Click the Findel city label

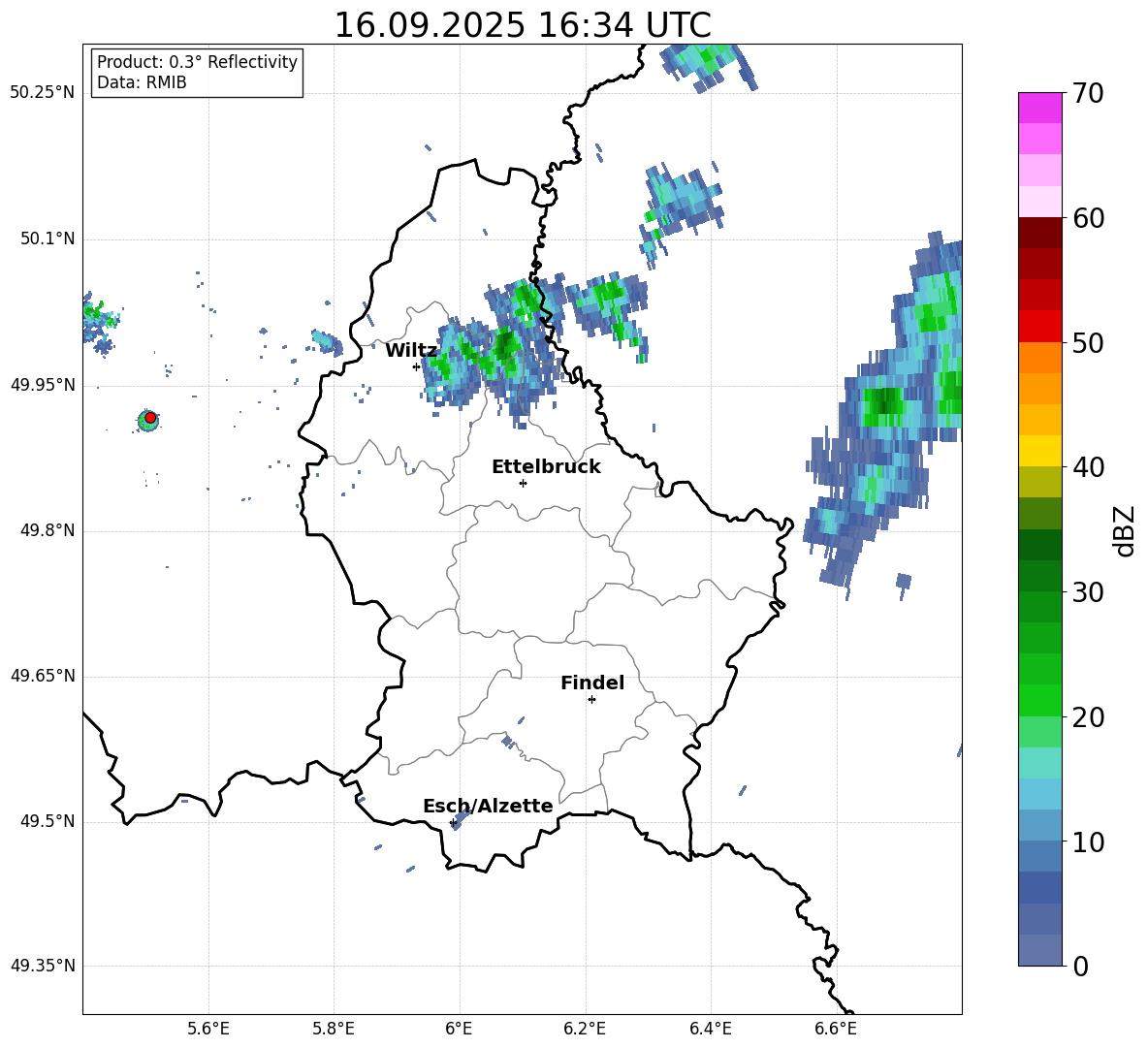pyautogui.click(x=592, y=683)
